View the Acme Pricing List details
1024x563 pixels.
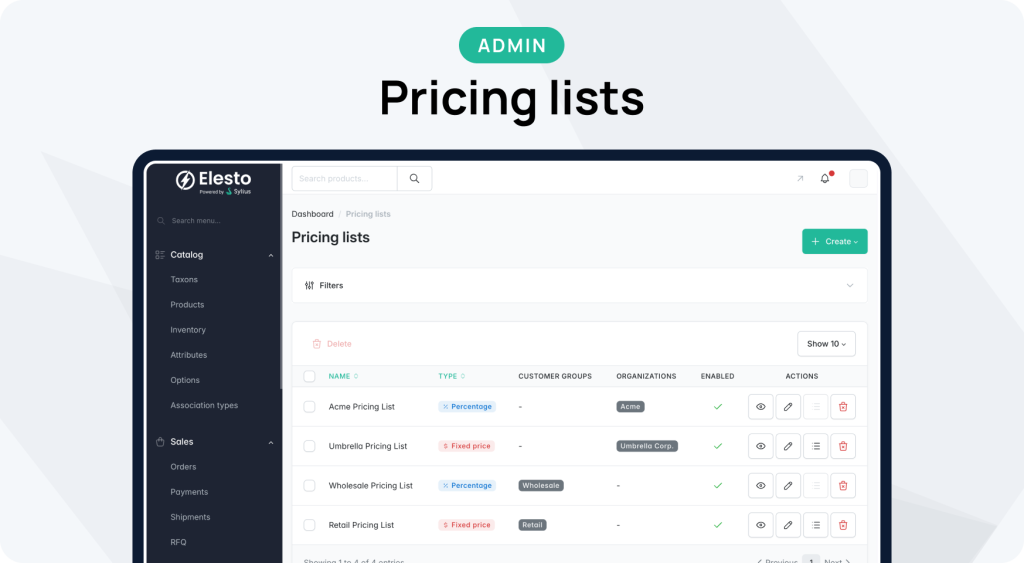tap(760, 407)
